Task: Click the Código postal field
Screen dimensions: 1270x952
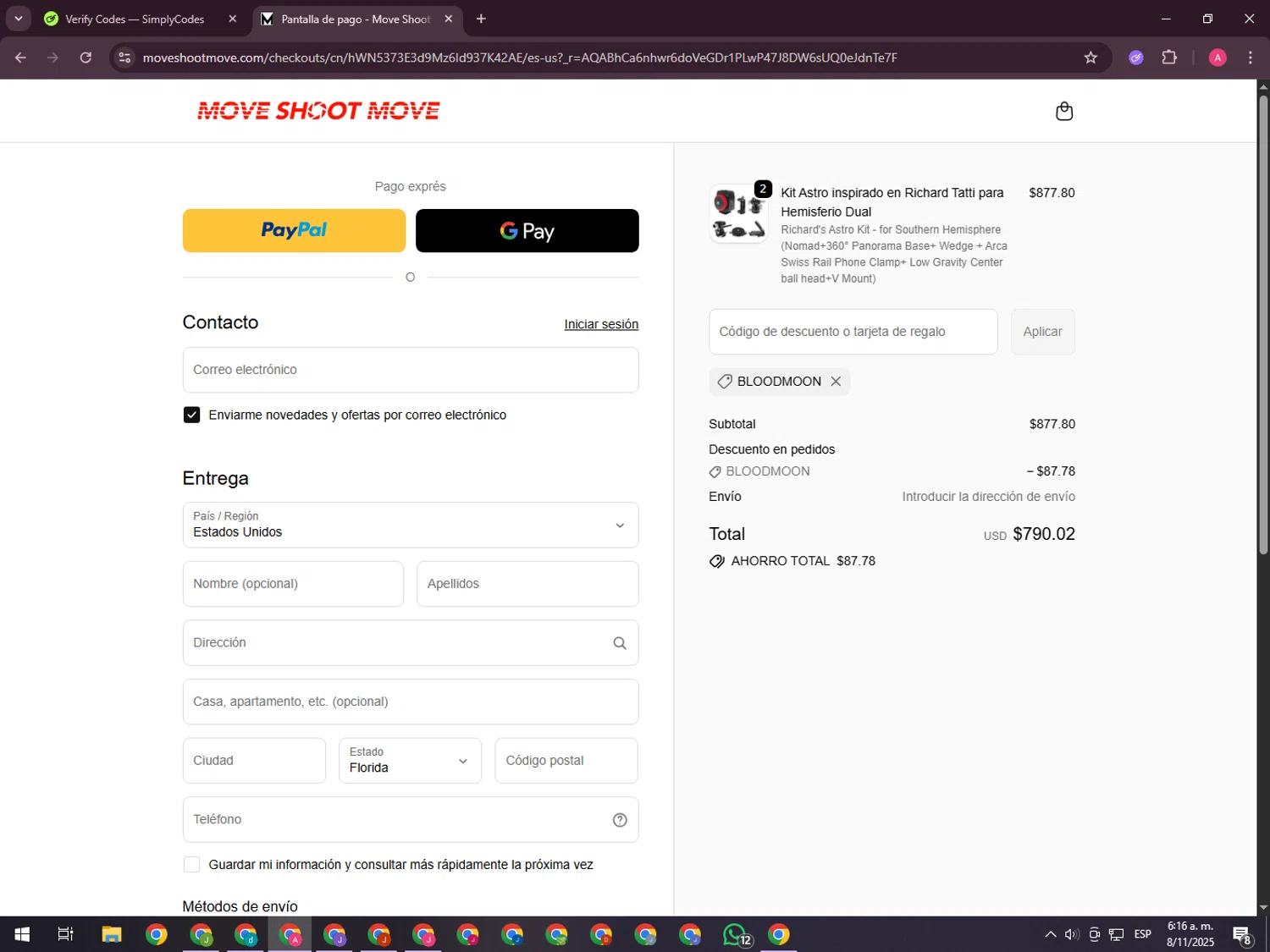Action: click(x=566, y=761)
